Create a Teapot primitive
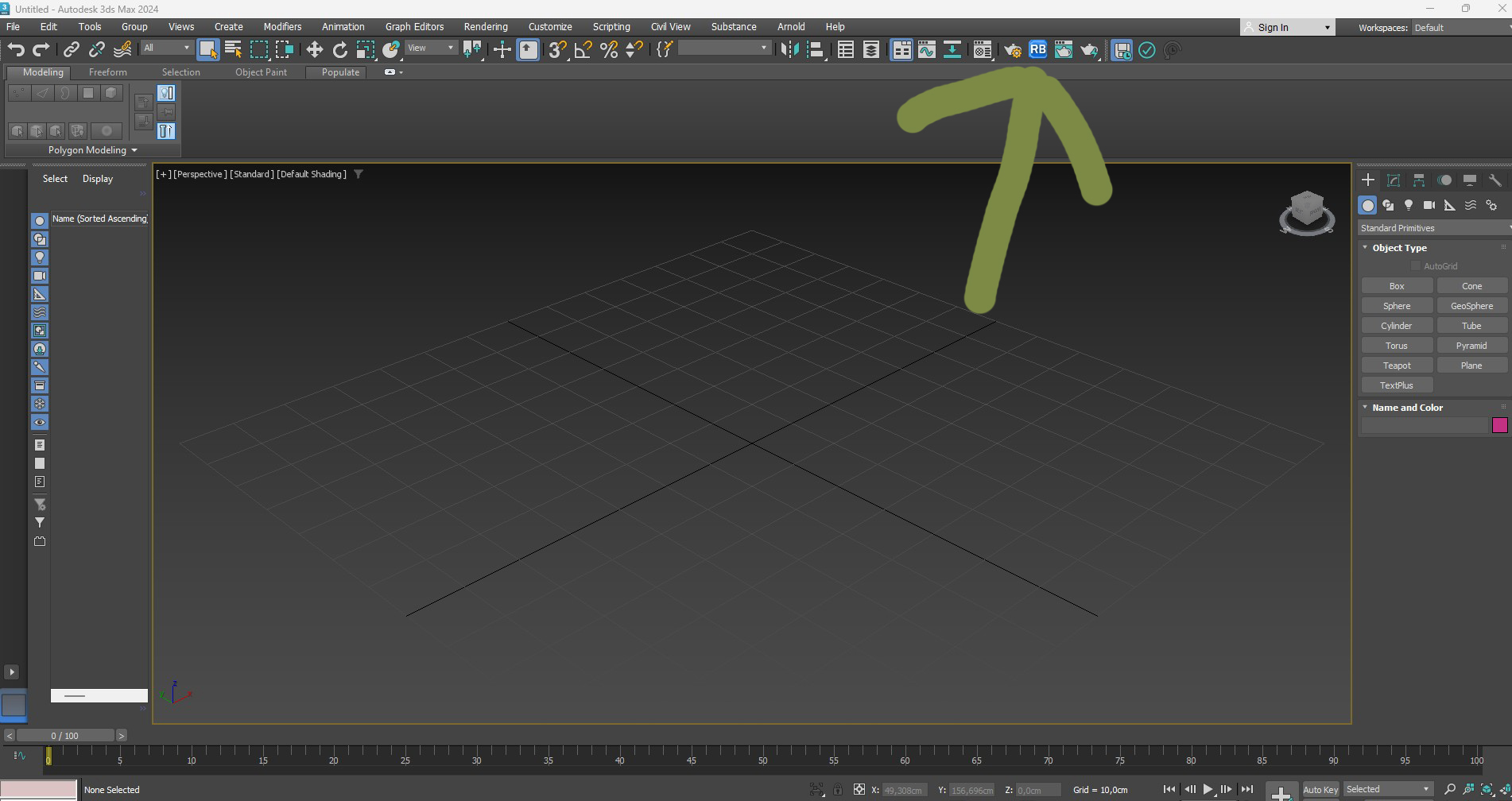1512x801 pixels. pyautogui.click(x=1397, y=366)
